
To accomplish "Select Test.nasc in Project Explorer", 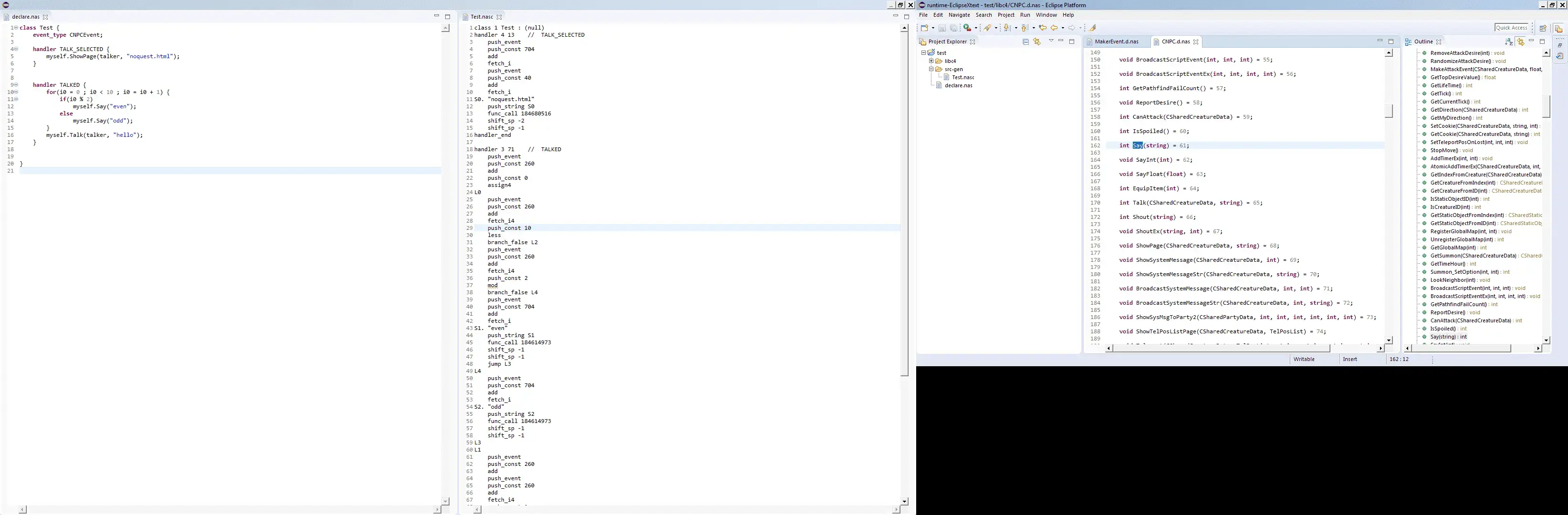I will (x=963, y=77).
